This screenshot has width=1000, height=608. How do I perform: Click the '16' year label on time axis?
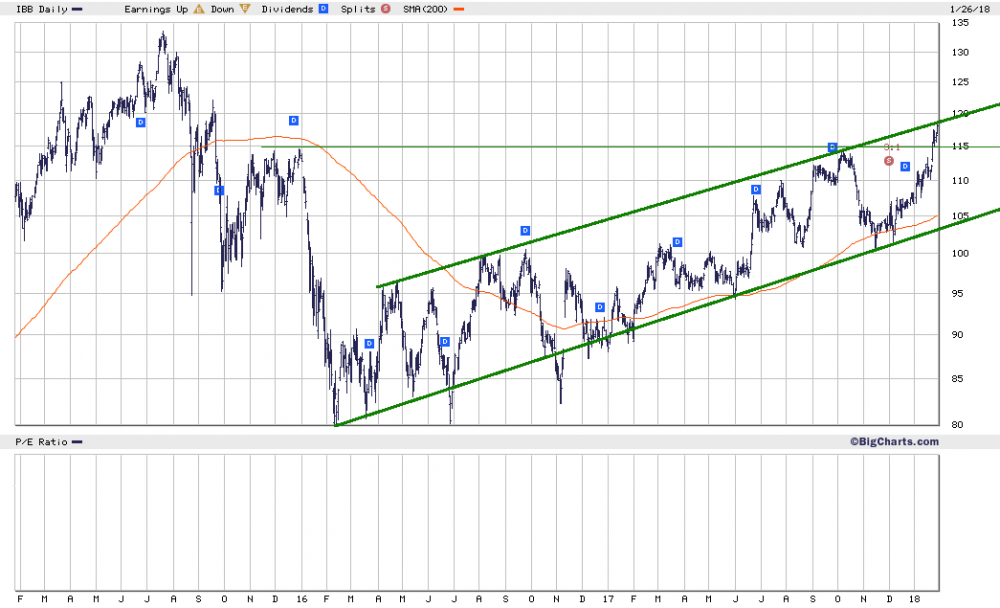pyautogui.click(x=302, y=598)
